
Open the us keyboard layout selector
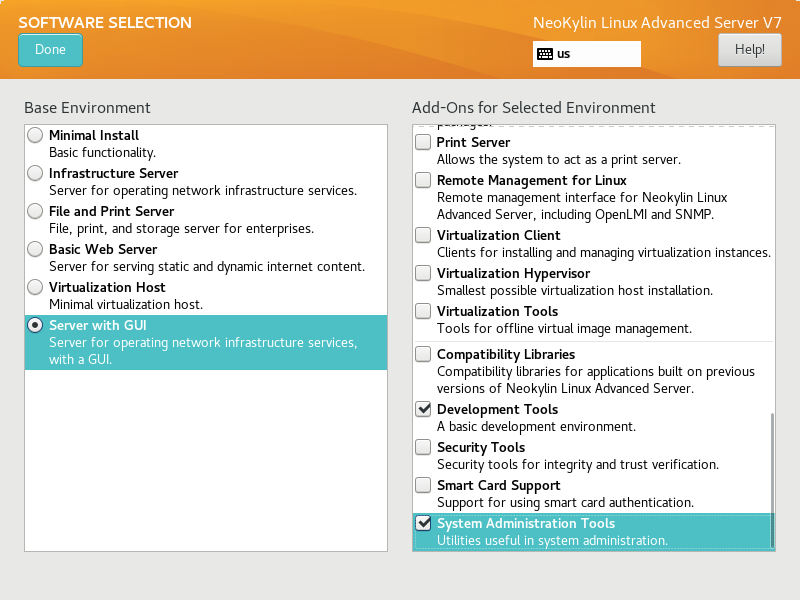pyautogui.click(x=587, y=54)
